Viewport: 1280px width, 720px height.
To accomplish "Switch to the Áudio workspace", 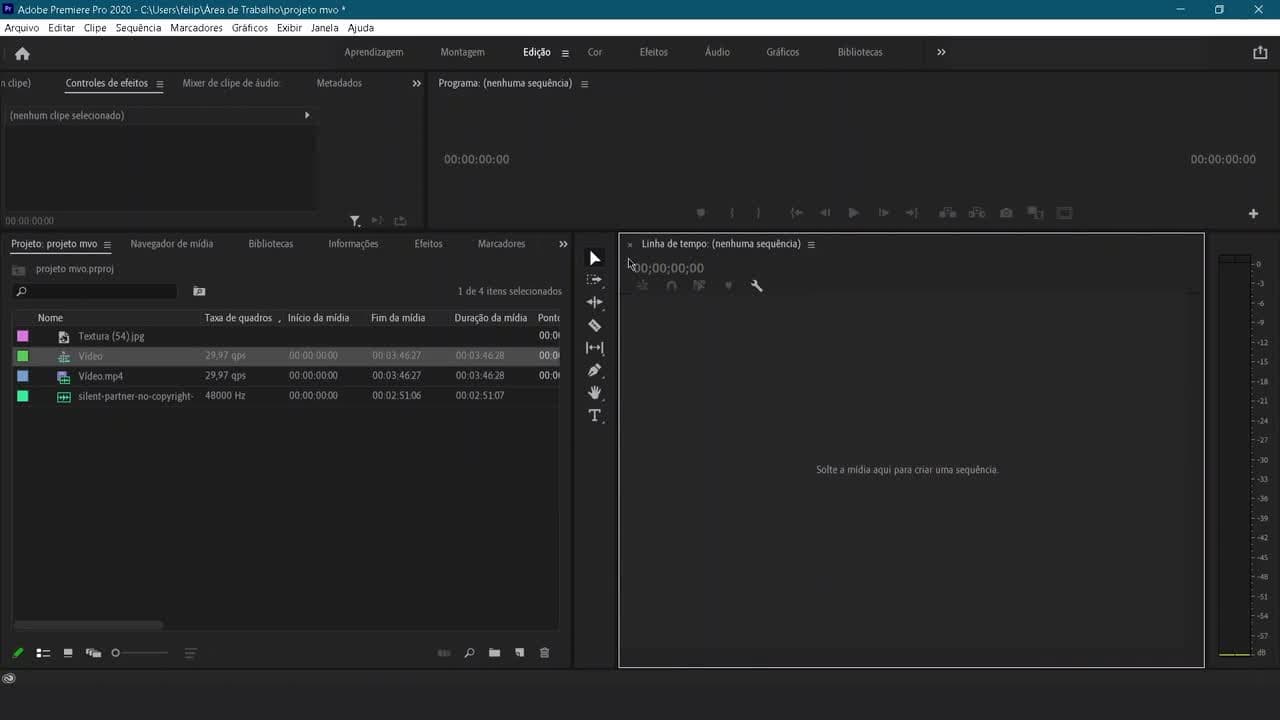I will point(717,52).
